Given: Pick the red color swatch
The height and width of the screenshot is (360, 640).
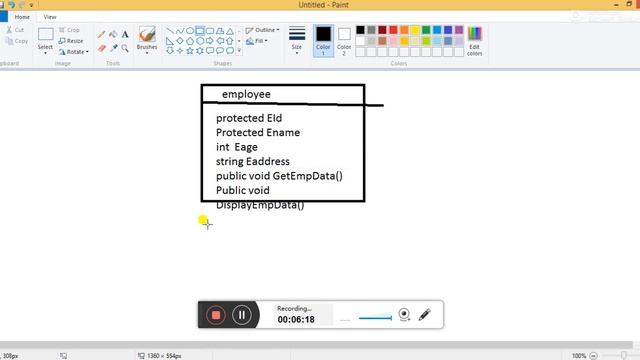Looking at the screenshot, I should 393,30.
